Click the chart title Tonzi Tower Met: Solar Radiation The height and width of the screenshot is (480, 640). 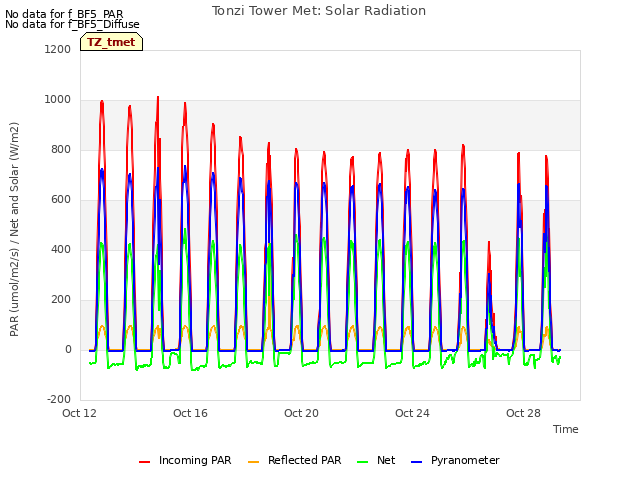(x=319, y=11)
